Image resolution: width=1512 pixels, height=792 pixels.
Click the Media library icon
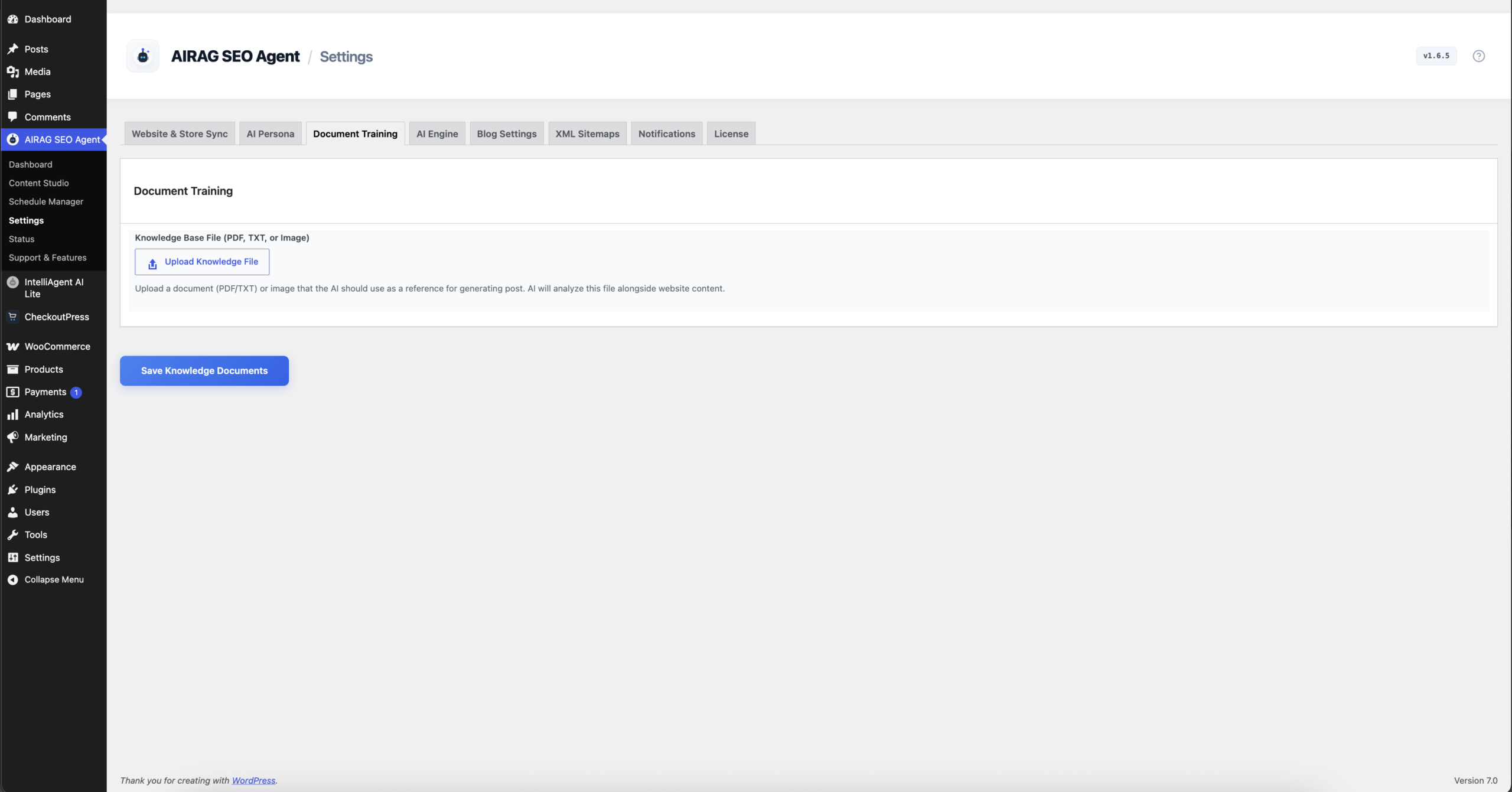(x=12, y=71)
